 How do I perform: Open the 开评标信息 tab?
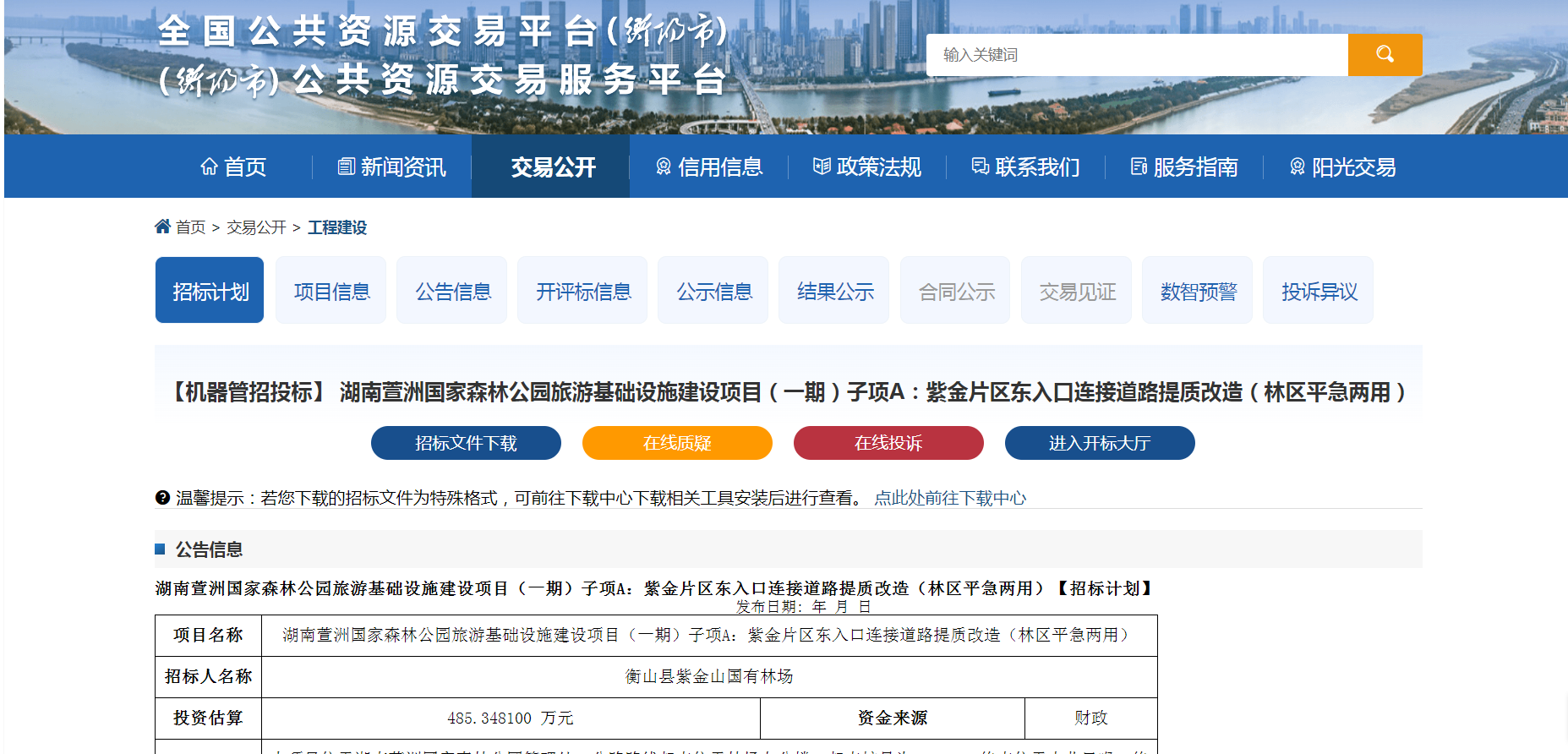[x=582, y=292]
